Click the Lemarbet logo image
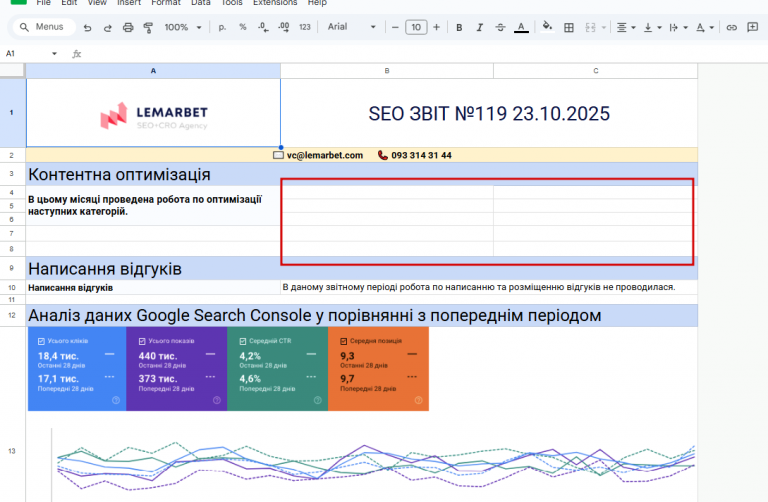The height and width of the screenshot is (502, 768). pyautogui.click(x=153, y=116)
